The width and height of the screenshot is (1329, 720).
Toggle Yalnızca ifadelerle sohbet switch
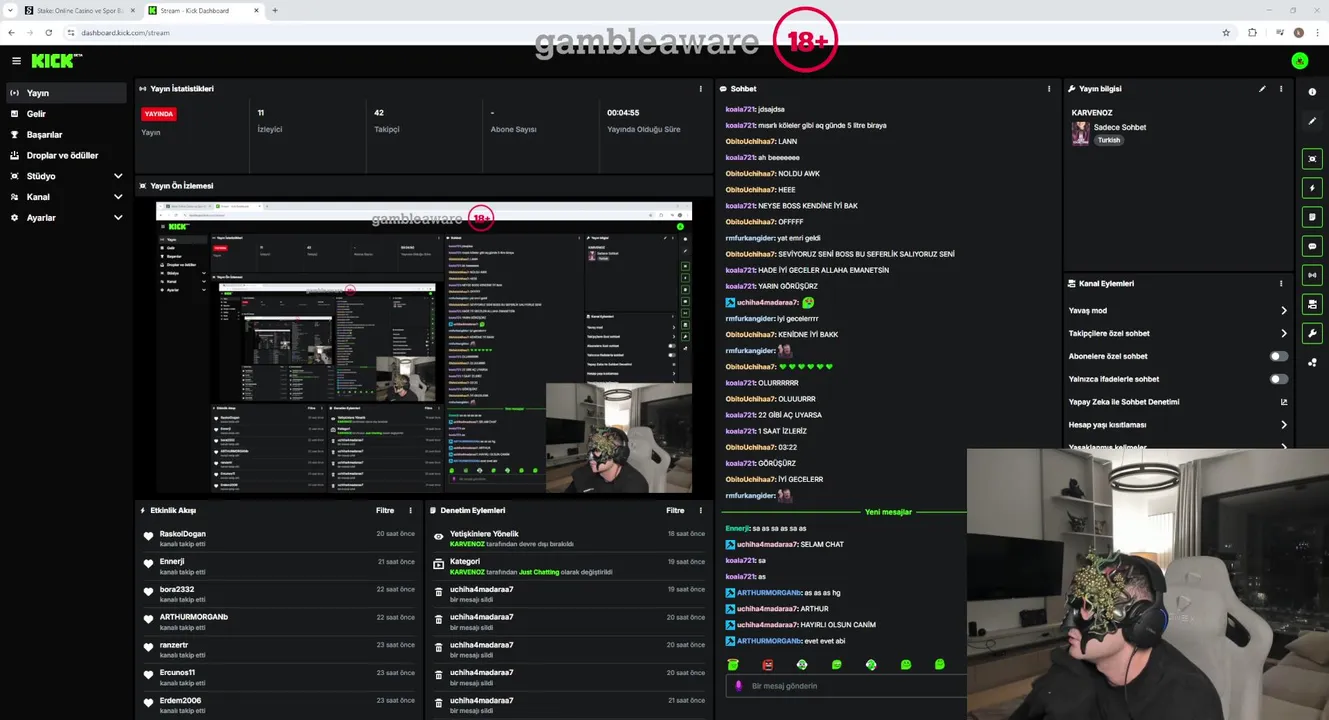(1279, 379)
